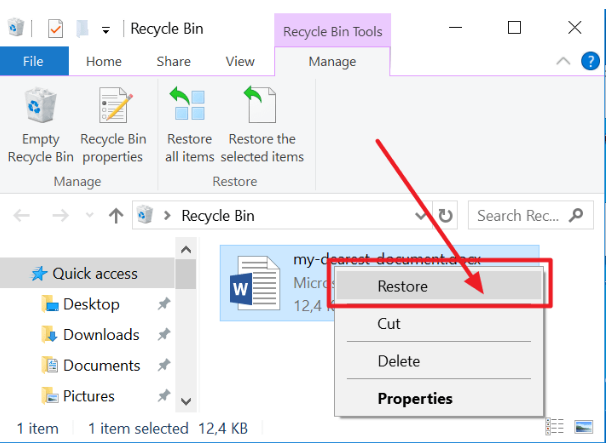Click the Refresh button in address bar
606x445 pixels.
point(446,215)
